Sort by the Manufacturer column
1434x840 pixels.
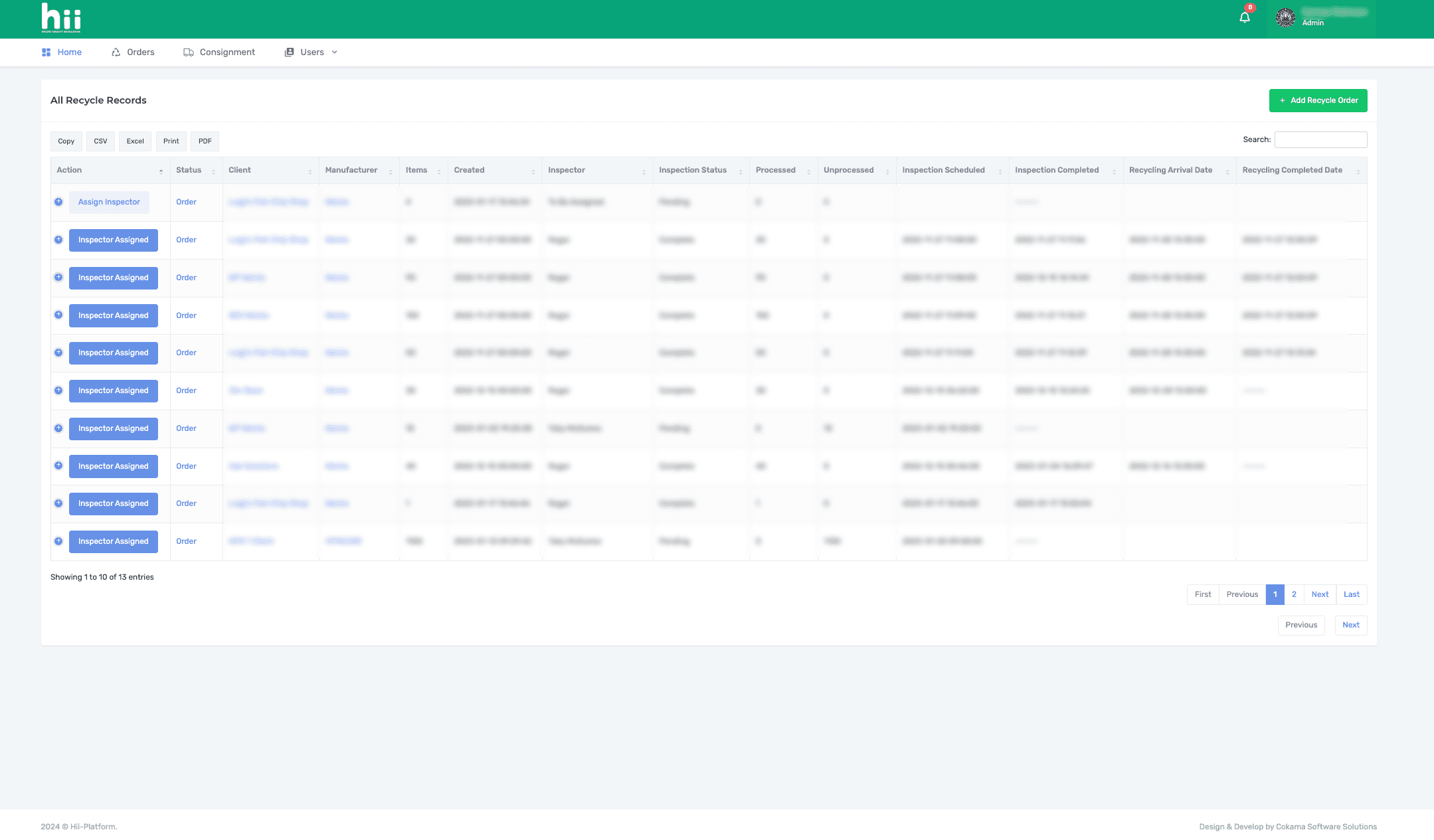[x=359, y=170]
